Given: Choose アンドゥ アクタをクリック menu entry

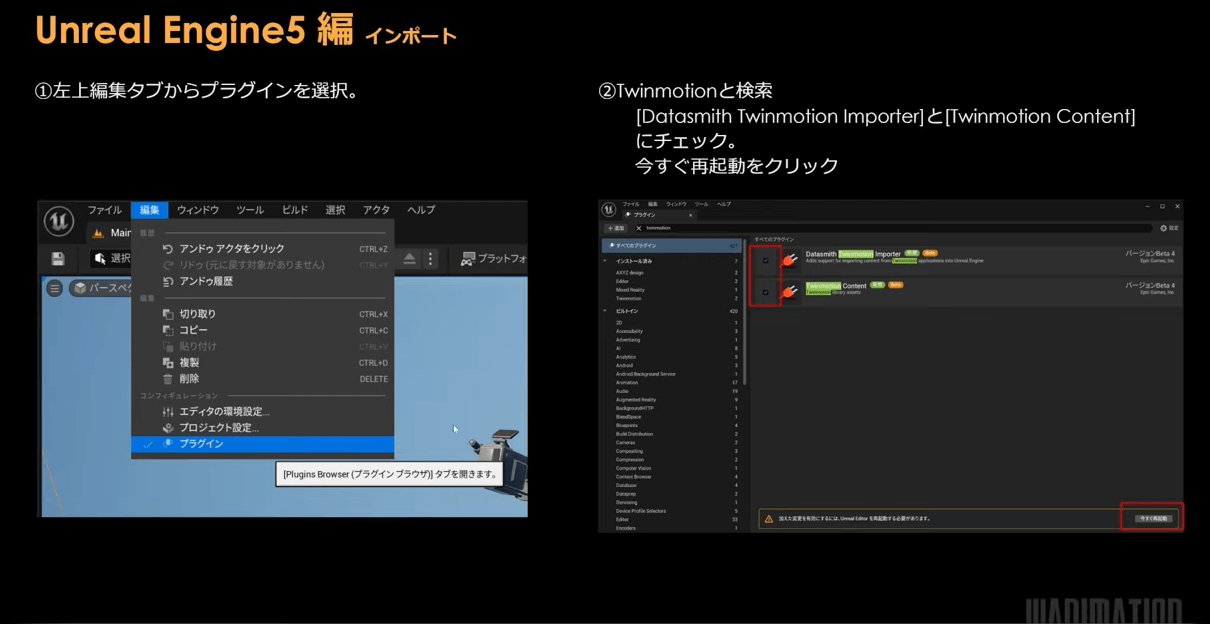Looking at the screenshot, I should coord(262,249).
